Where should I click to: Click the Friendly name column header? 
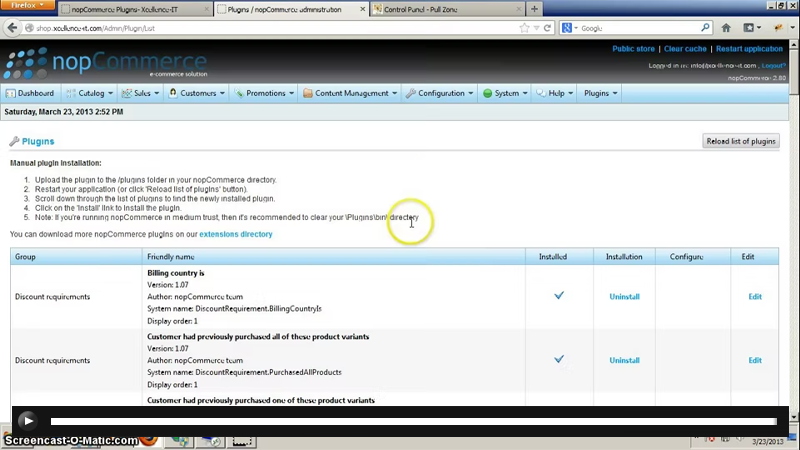(x=334, y=257)
